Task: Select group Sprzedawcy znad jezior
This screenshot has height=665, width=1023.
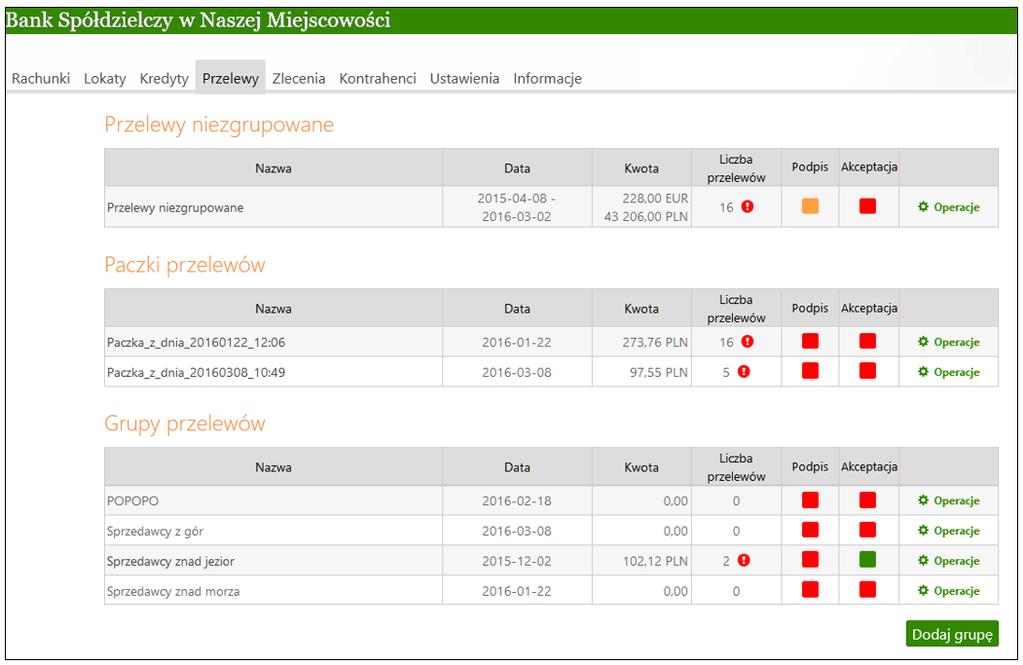Action: (x=170, y=561)
